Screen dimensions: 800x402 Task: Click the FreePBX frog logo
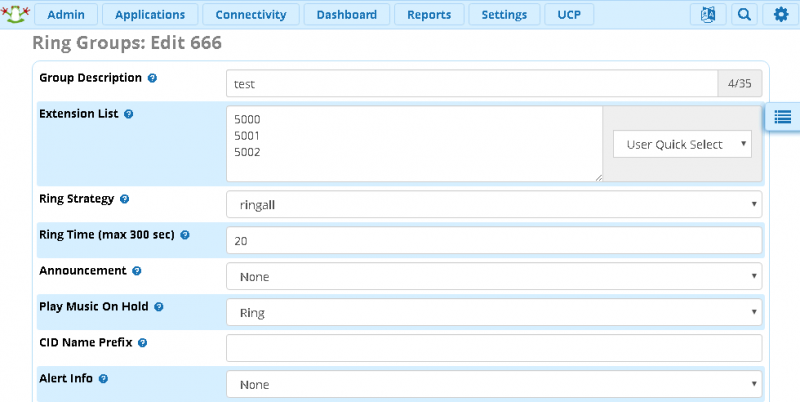(x=15, y=14)
